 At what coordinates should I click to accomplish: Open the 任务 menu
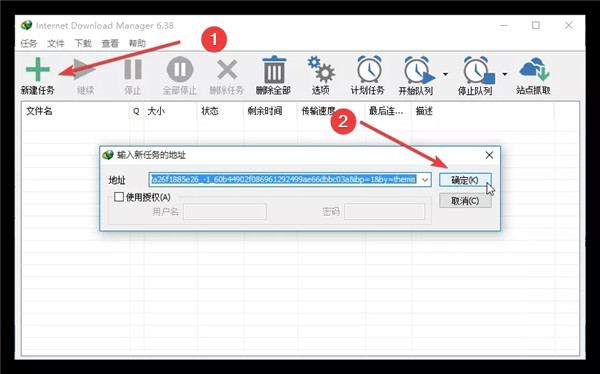(x=29, y=43)
